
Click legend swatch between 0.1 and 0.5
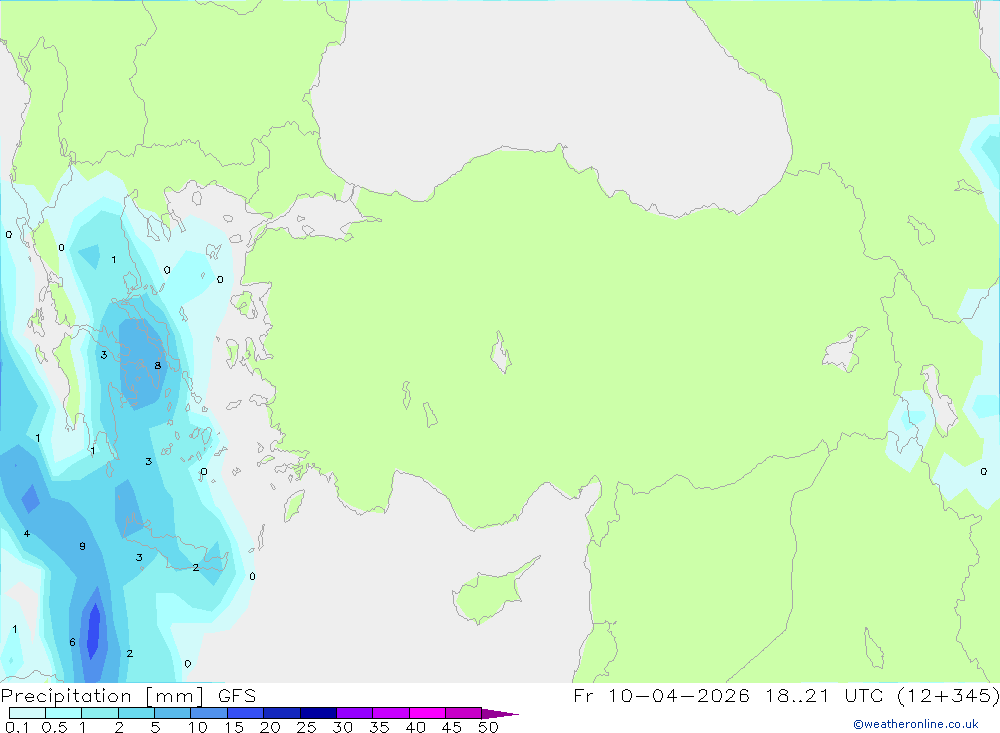[27, 713]
